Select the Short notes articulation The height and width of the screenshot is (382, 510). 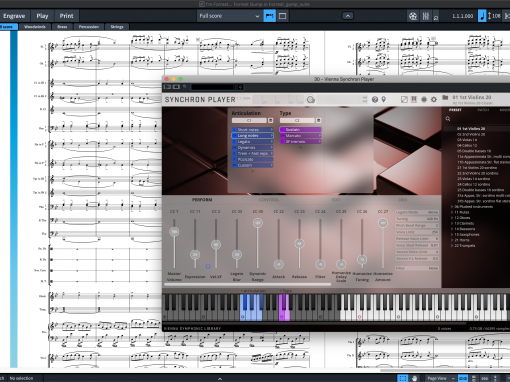pyautogui.click(x=253, y=130)
